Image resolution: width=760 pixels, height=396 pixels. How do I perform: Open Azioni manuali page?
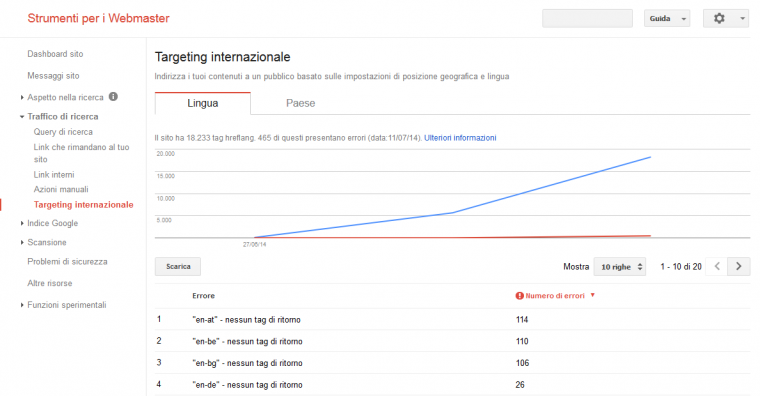[61, 190]
